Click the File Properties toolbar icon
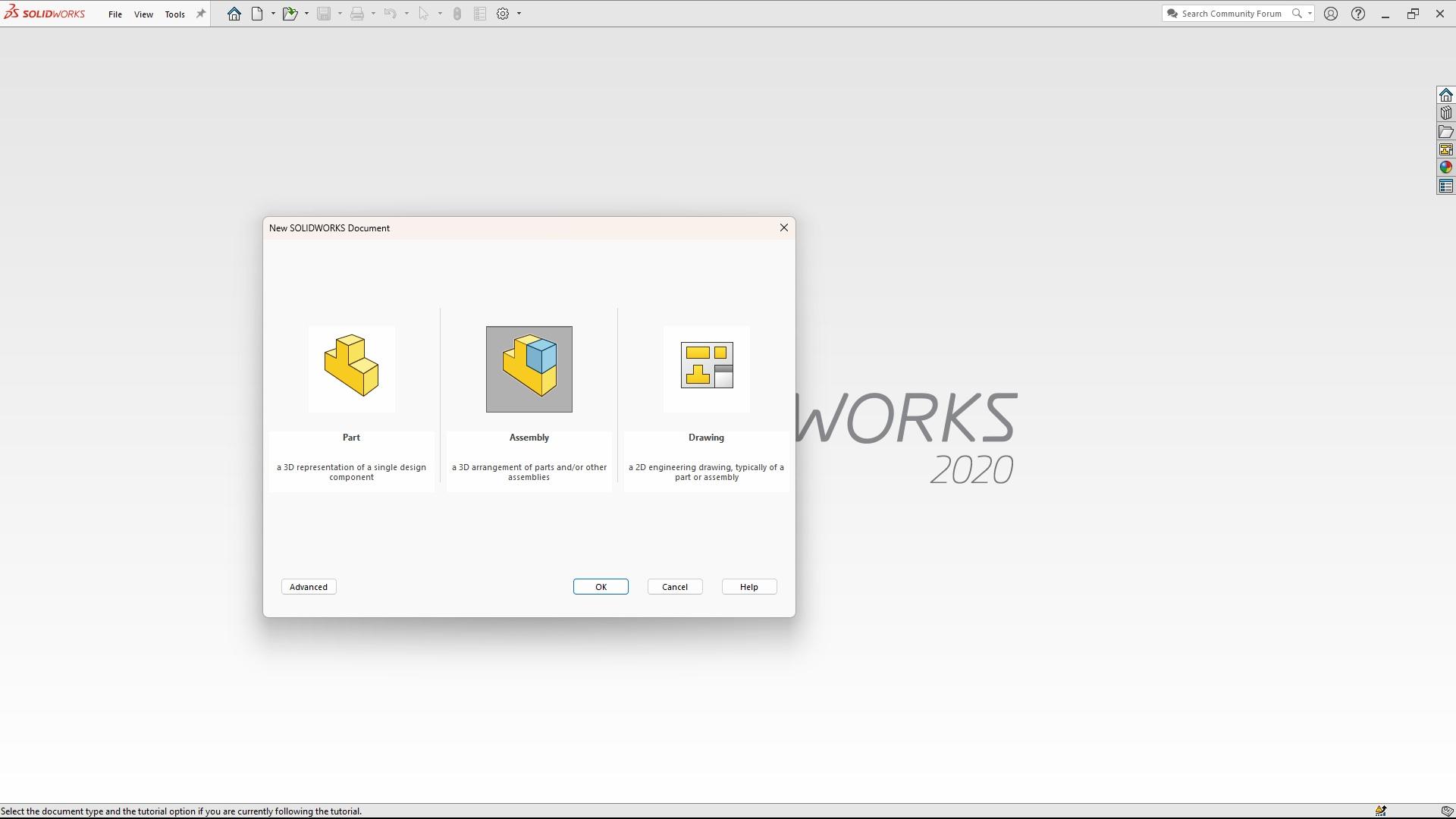The image size is (1456, 819). [x=480, y=14]
